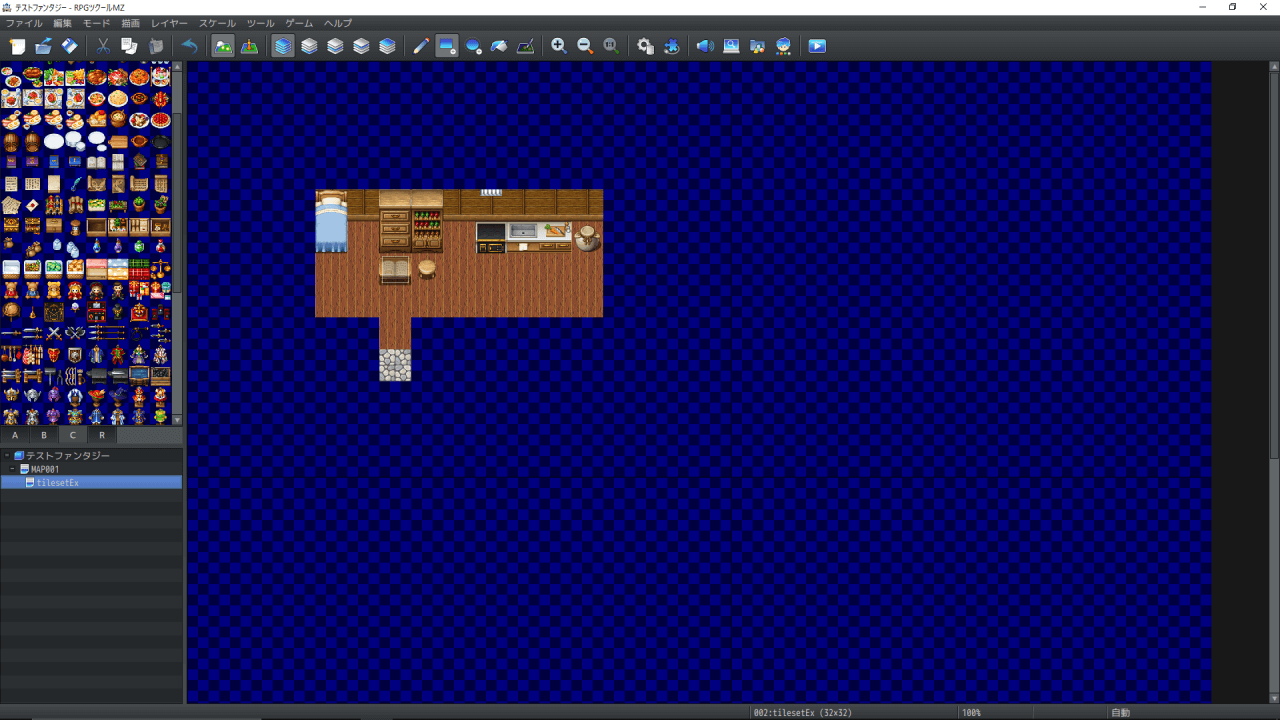Open the Resource Manager icon
Image resolution: width=1280 pixels, height=720 pixels.
click(x=757, y=46)
